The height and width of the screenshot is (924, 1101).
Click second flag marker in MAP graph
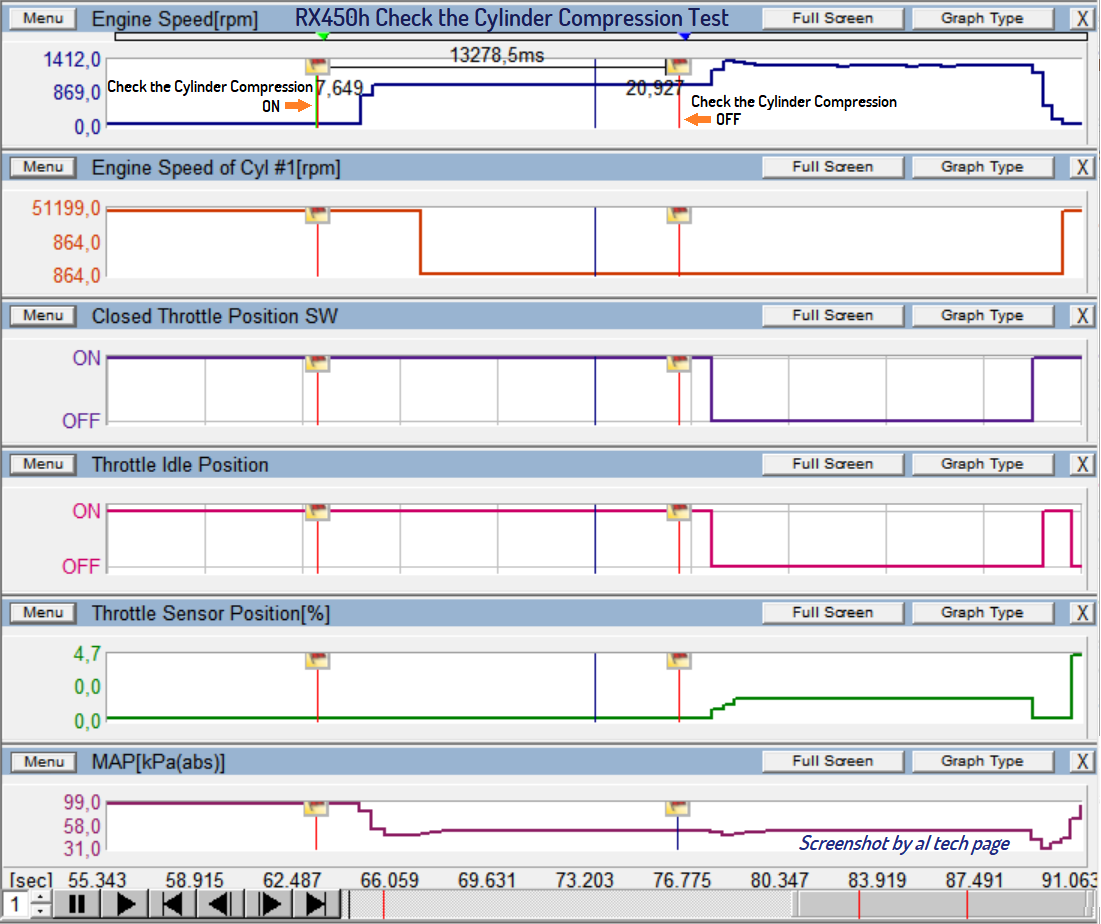678,807
